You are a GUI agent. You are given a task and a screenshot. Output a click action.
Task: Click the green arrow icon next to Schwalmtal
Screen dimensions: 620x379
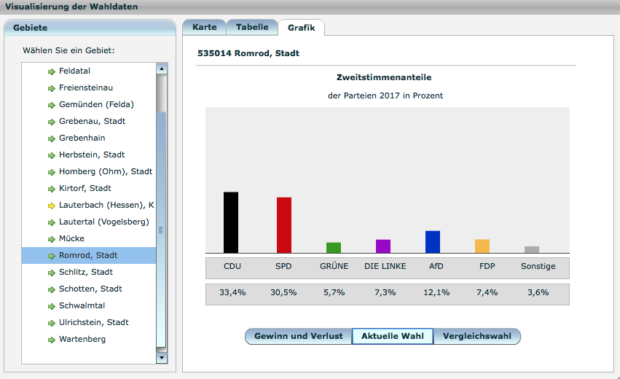(x=51, y=306)
